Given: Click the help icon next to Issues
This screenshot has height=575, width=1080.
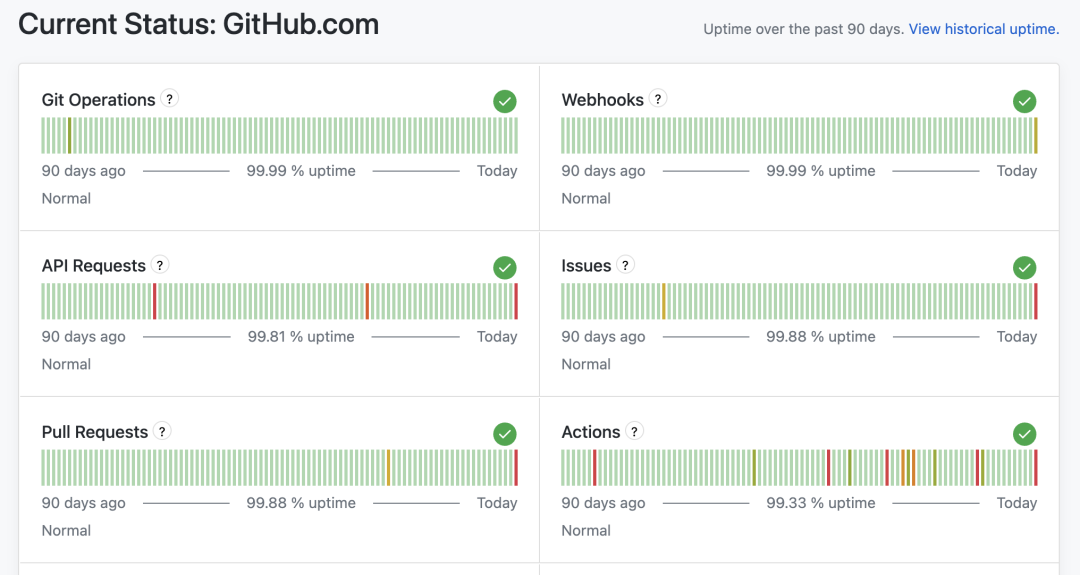Looking at the screenshot, I should (625, 264).
